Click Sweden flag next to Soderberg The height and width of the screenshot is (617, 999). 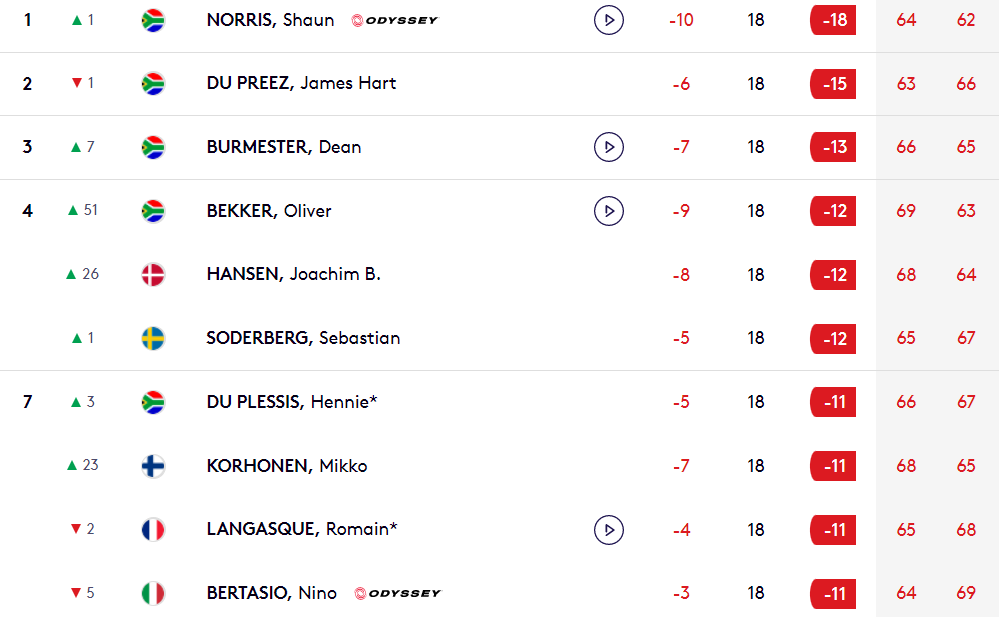tap(153, 338)
